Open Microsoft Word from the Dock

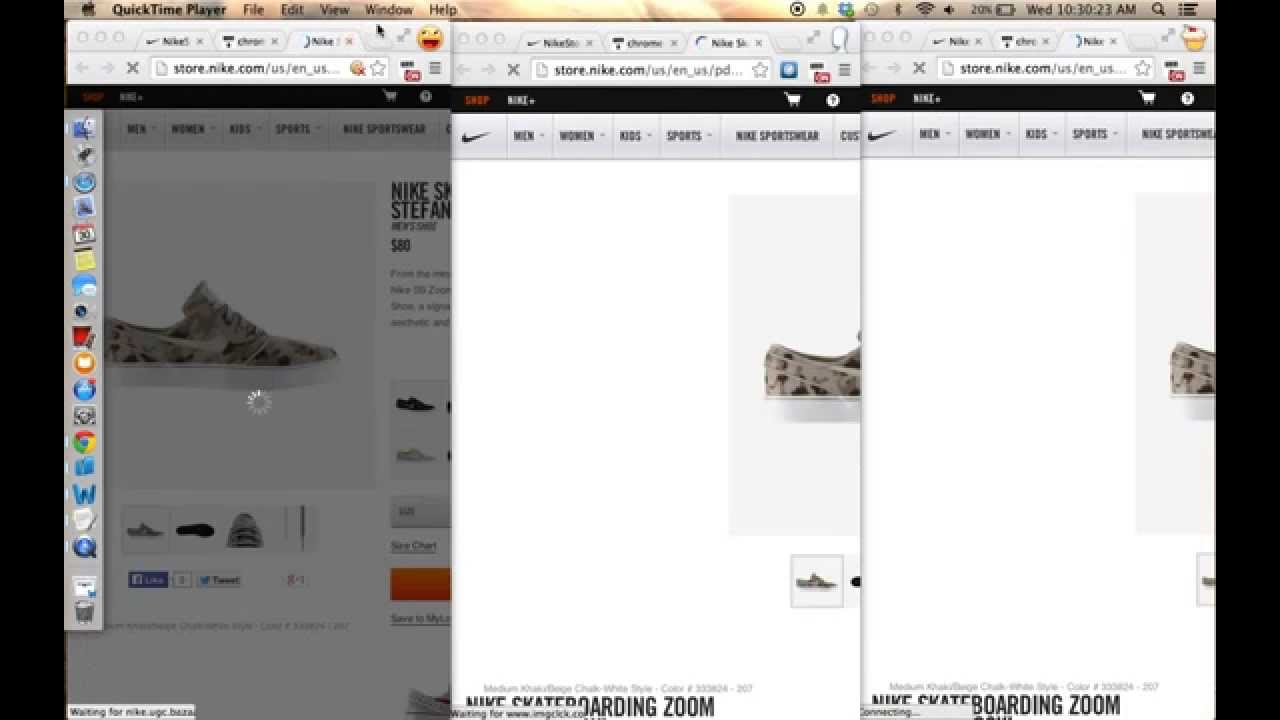(x=84, y=494)
